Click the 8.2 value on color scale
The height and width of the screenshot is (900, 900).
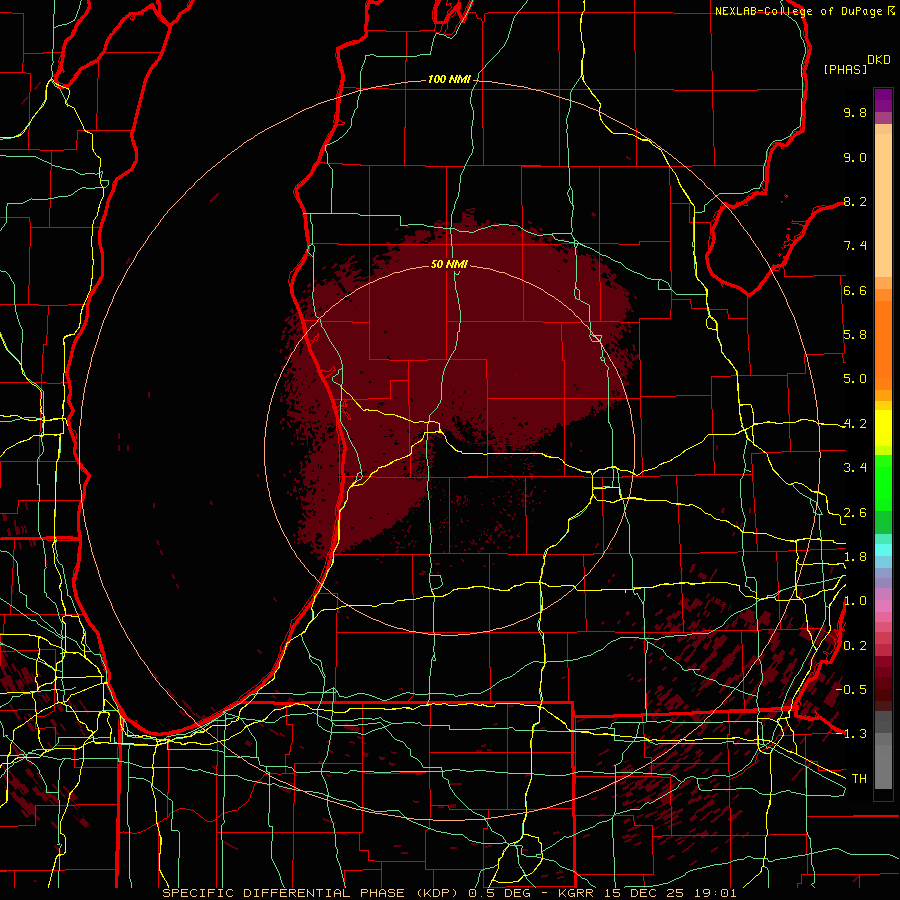855,201
